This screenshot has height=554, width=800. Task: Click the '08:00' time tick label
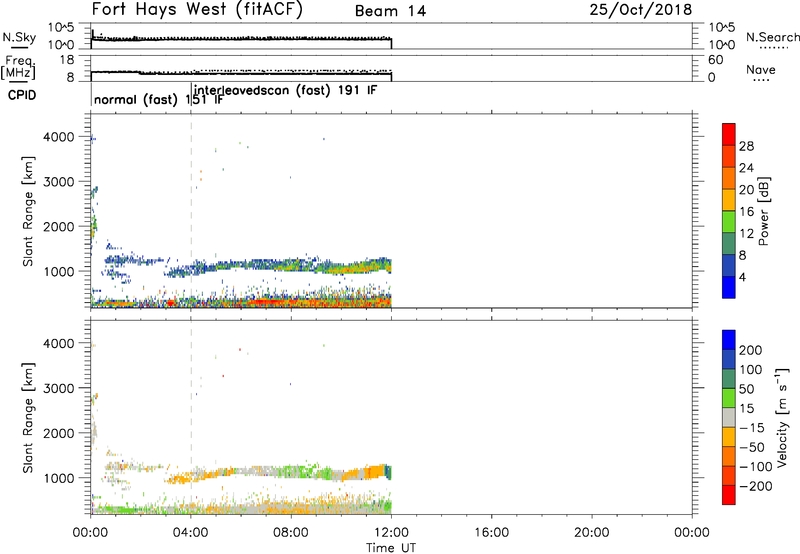pos(291,533)
